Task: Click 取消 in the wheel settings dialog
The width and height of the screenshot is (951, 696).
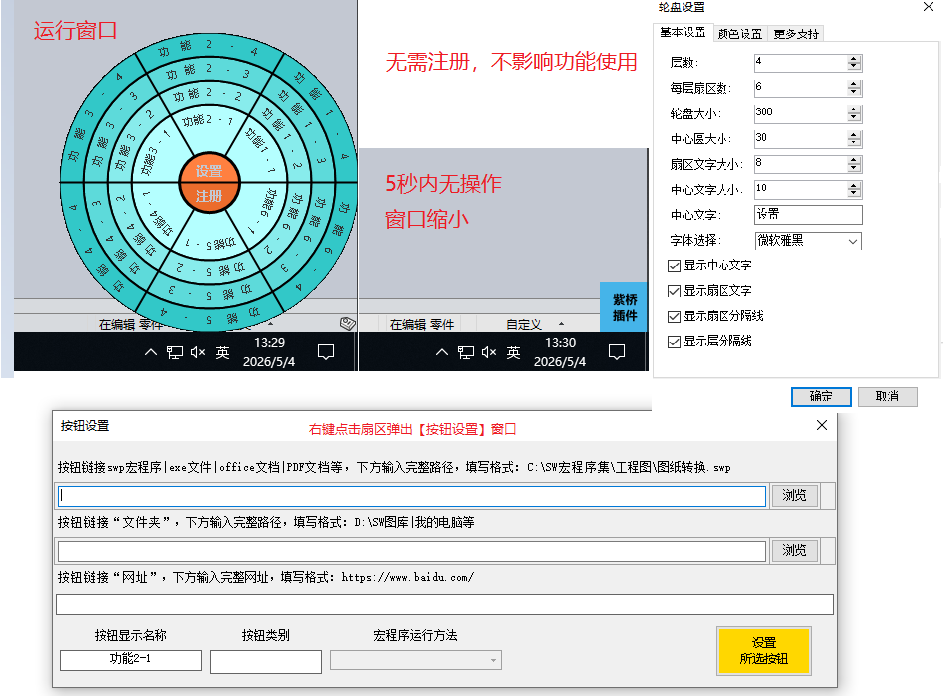Action: click(887, 397)
